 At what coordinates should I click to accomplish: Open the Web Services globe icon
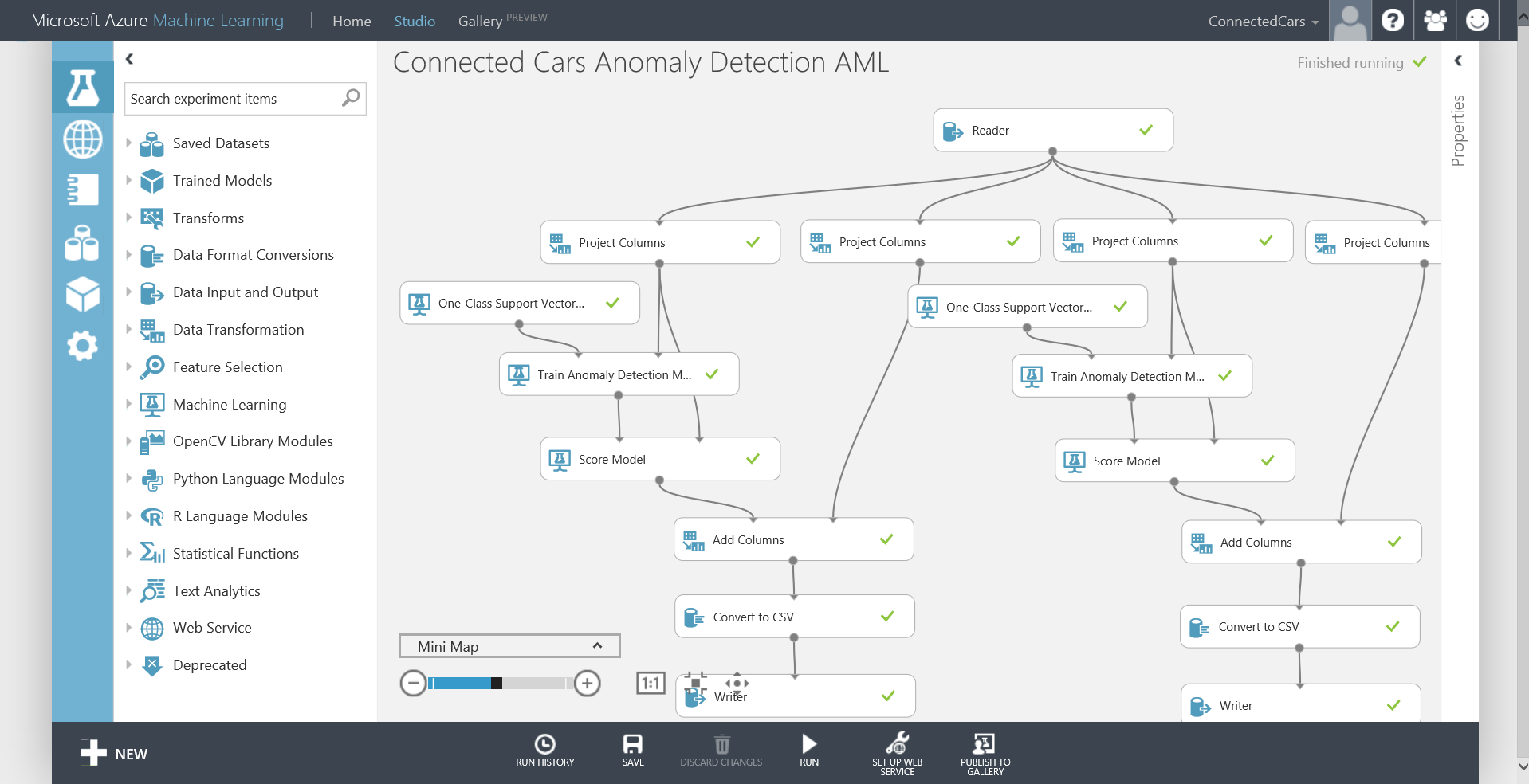(x=82, y=139)
